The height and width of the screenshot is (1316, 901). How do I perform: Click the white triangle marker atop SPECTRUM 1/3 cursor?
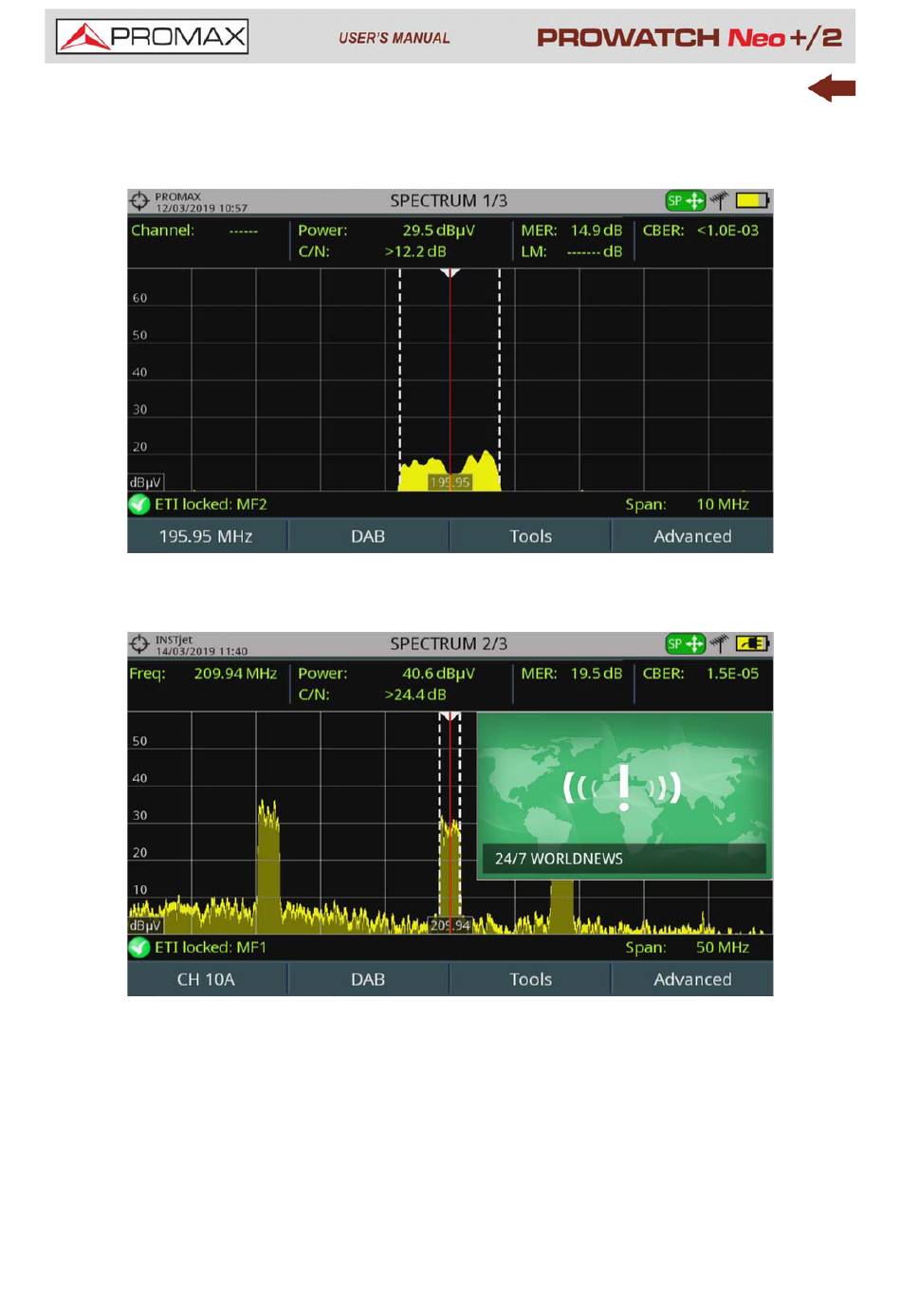450,273
